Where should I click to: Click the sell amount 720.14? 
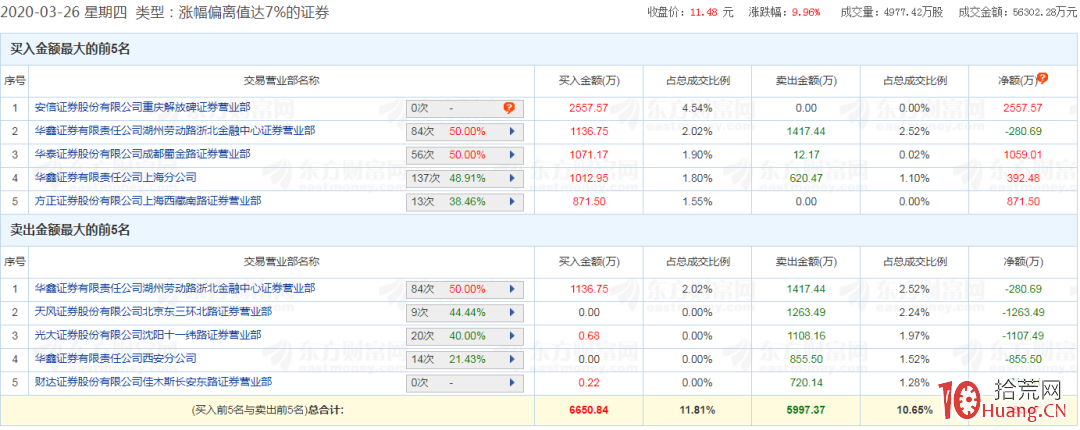[805, 383]
